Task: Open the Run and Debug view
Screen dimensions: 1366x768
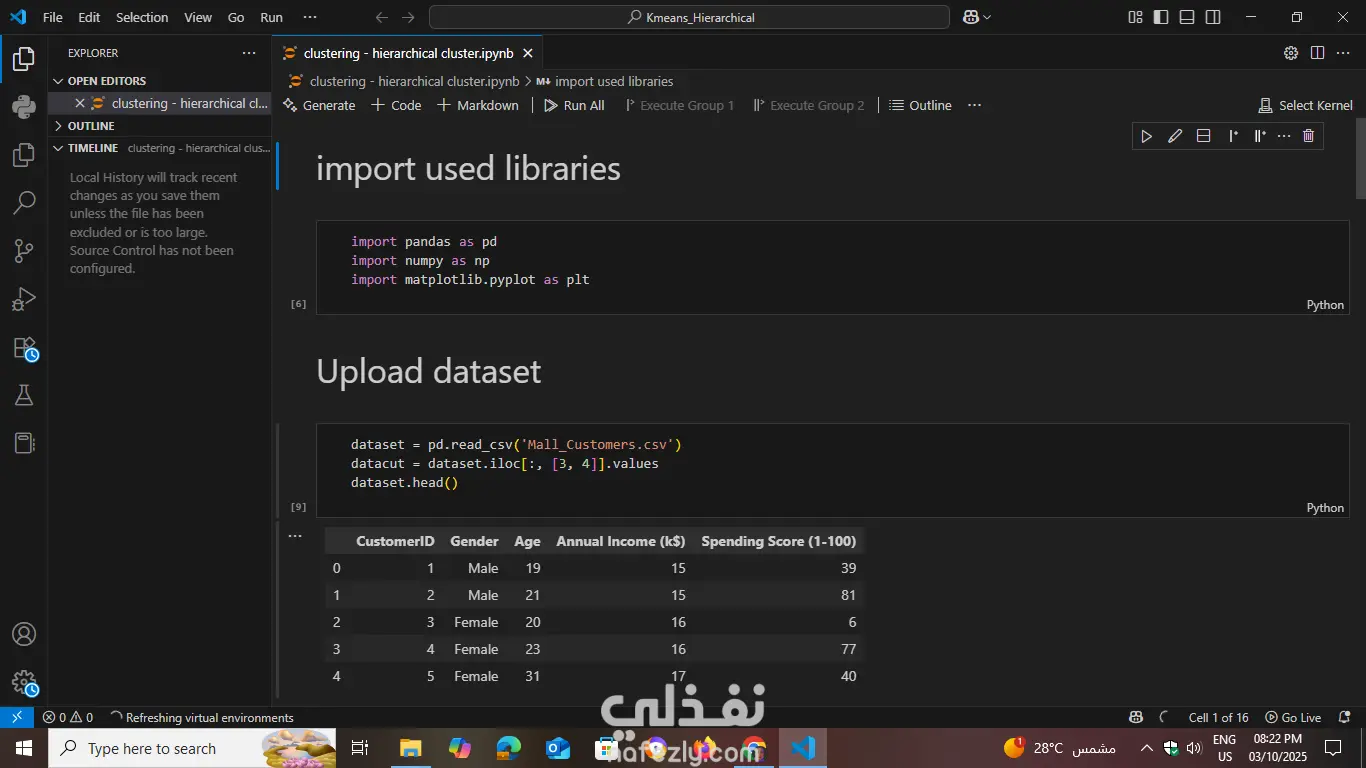Action: 22,299
